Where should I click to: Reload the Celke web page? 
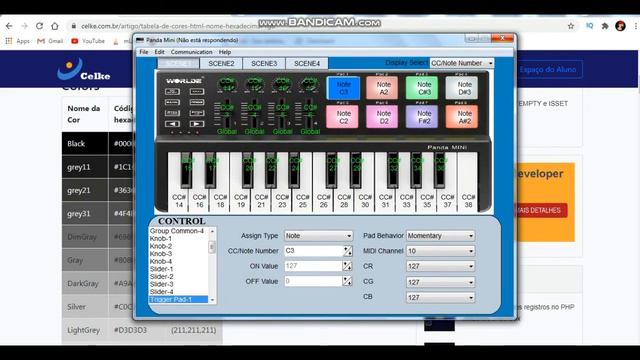tap(40, 26)
